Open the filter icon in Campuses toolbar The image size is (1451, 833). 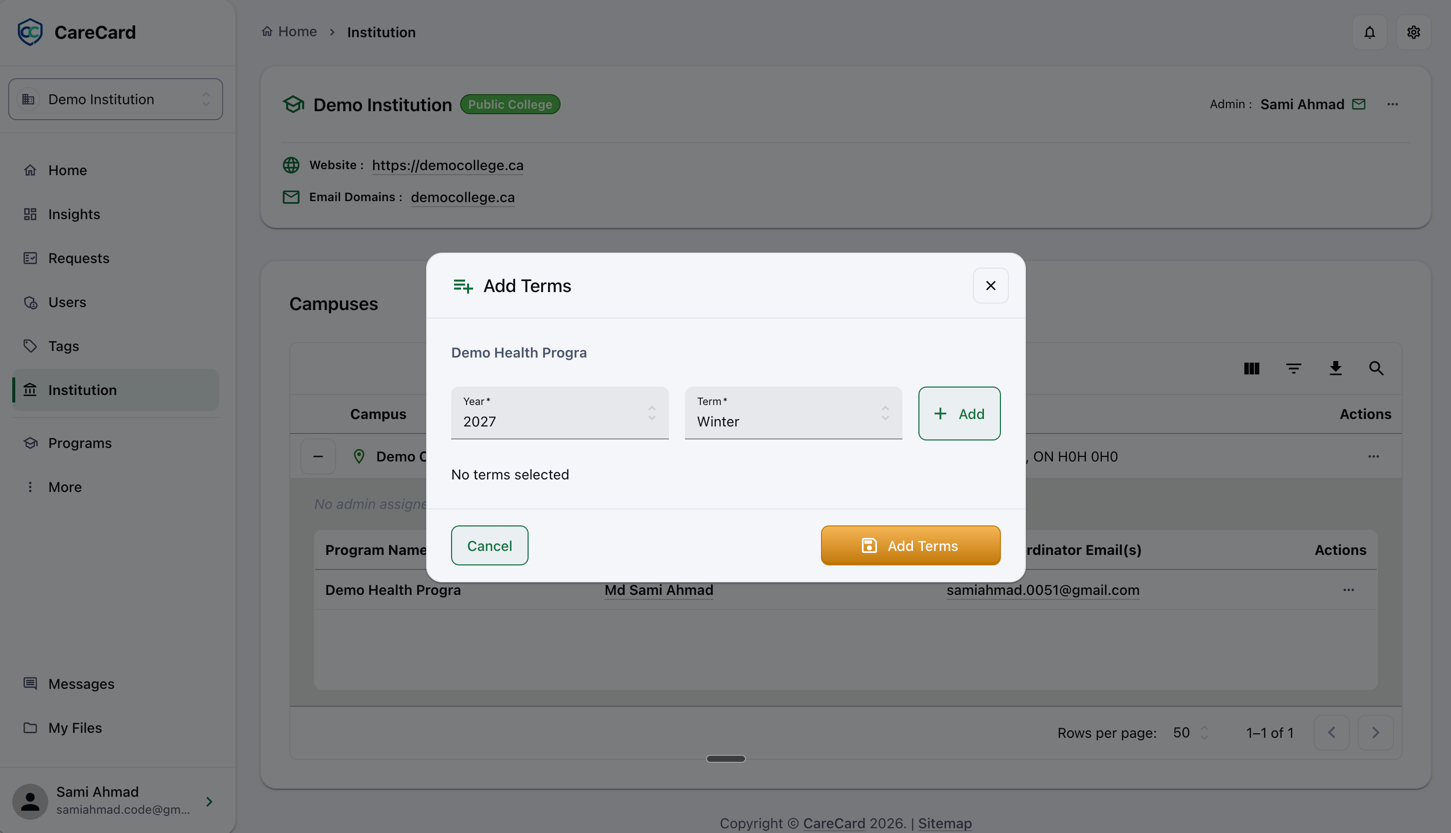coord(1293,369)
